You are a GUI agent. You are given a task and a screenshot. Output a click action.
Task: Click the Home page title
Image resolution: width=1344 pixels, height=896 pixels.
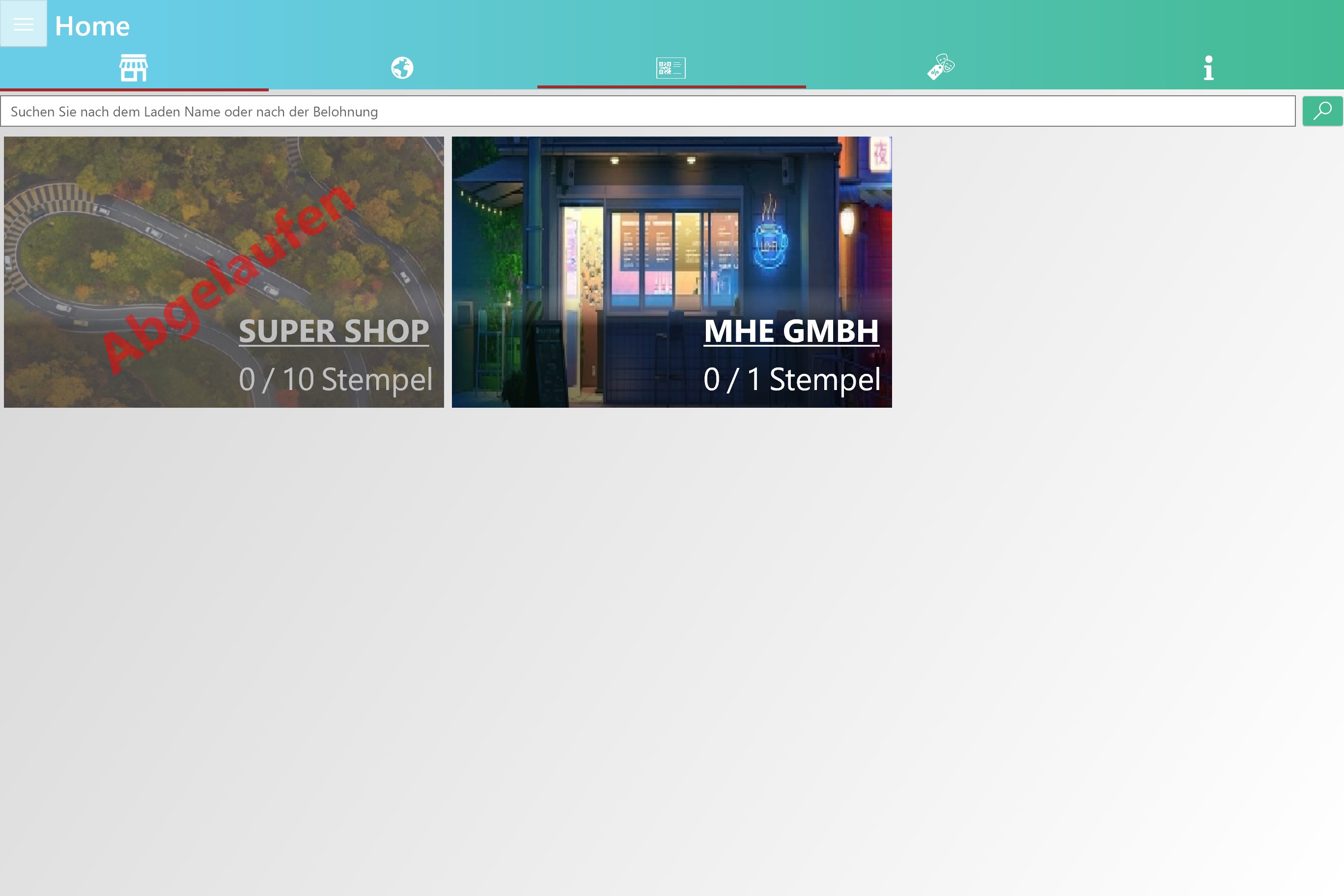point(92,27)
